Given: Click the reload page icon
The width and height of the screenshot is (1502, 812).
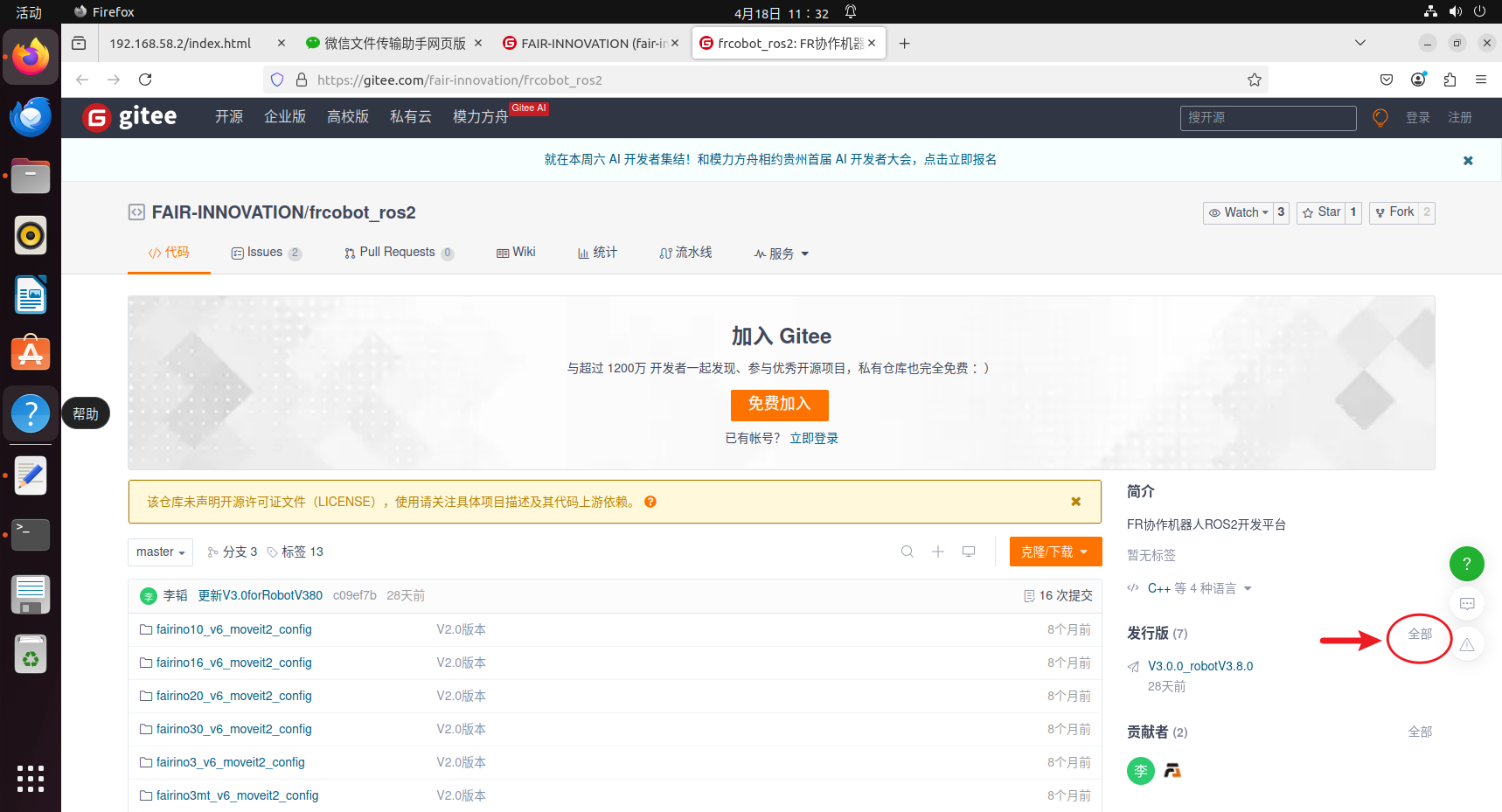Looking at the screenshot, I should [x=145, y=80].
